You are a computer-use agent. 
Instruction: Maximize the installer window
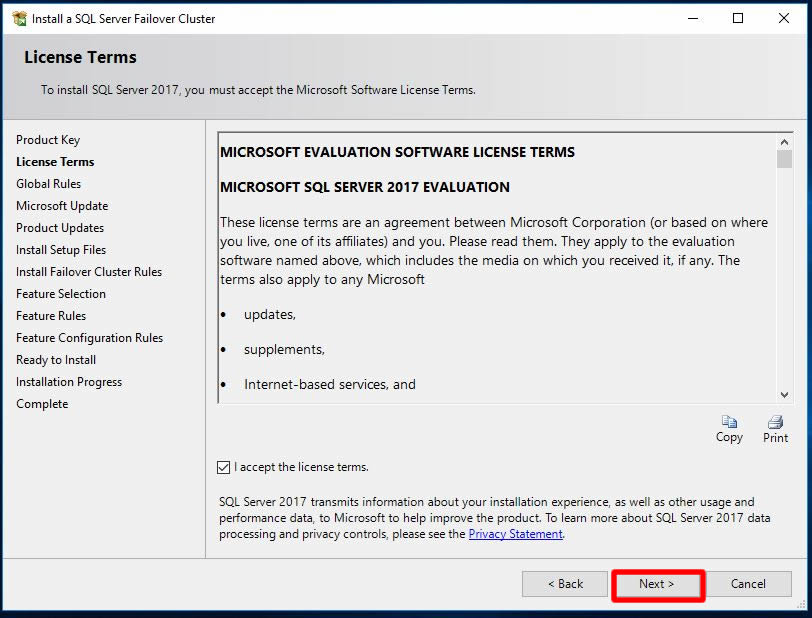[738, 18]
